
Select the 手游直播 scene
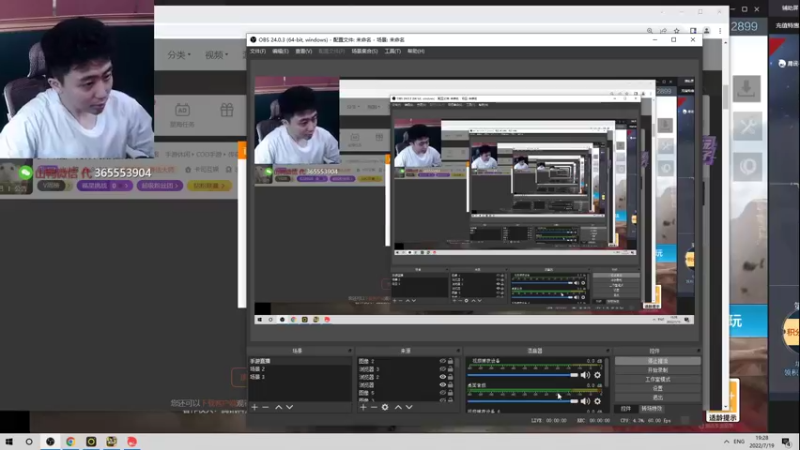pos(299,361)
